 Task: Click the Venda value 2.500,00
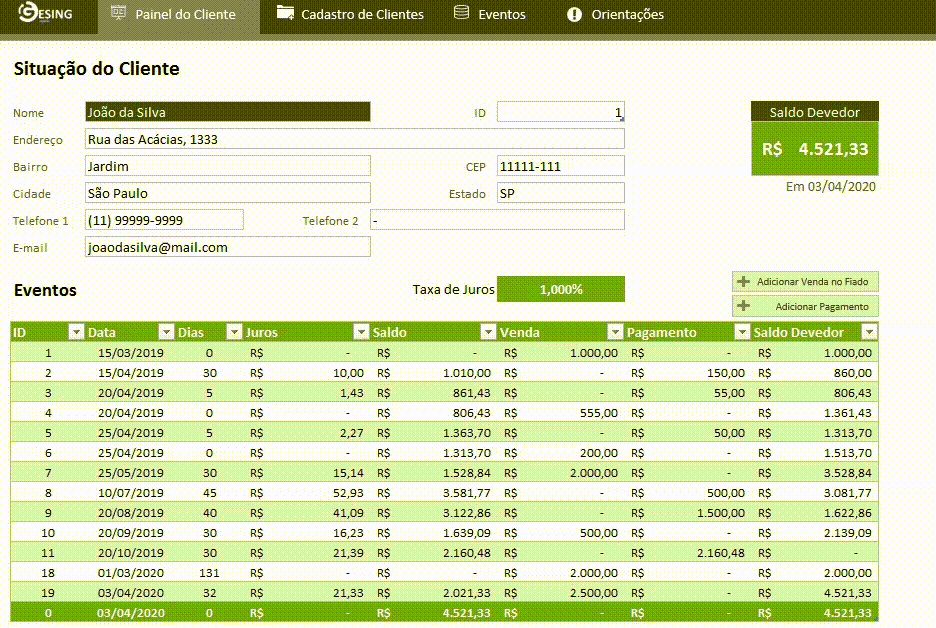click(594, 593)
